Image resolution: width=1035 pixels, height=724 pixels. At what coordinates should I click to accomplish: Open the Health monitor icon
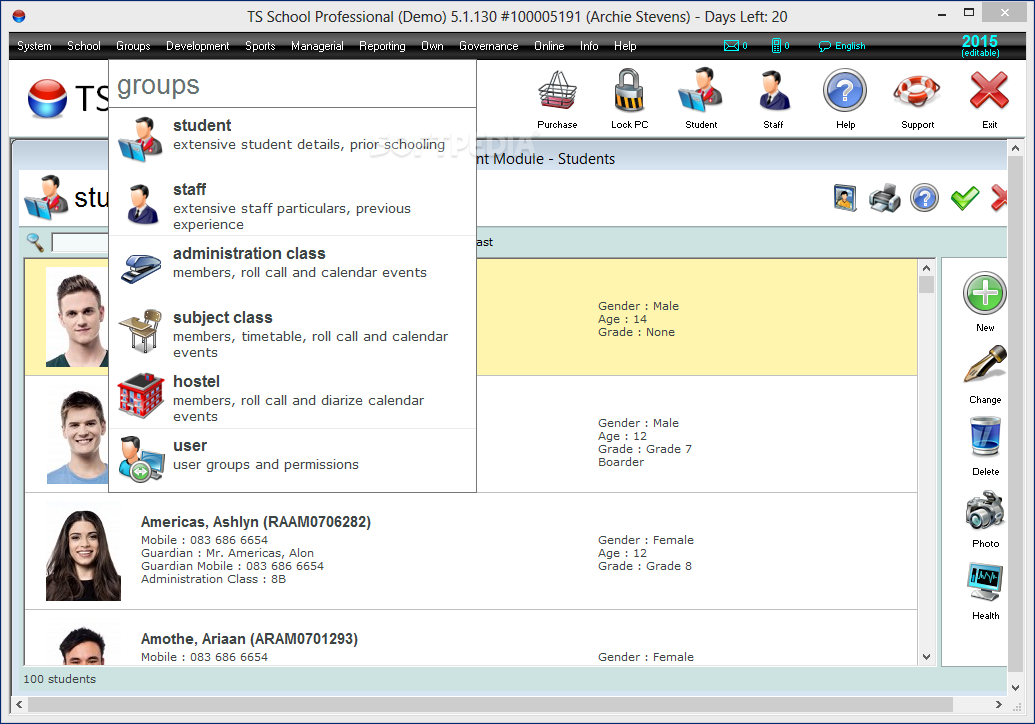point(985,581)
